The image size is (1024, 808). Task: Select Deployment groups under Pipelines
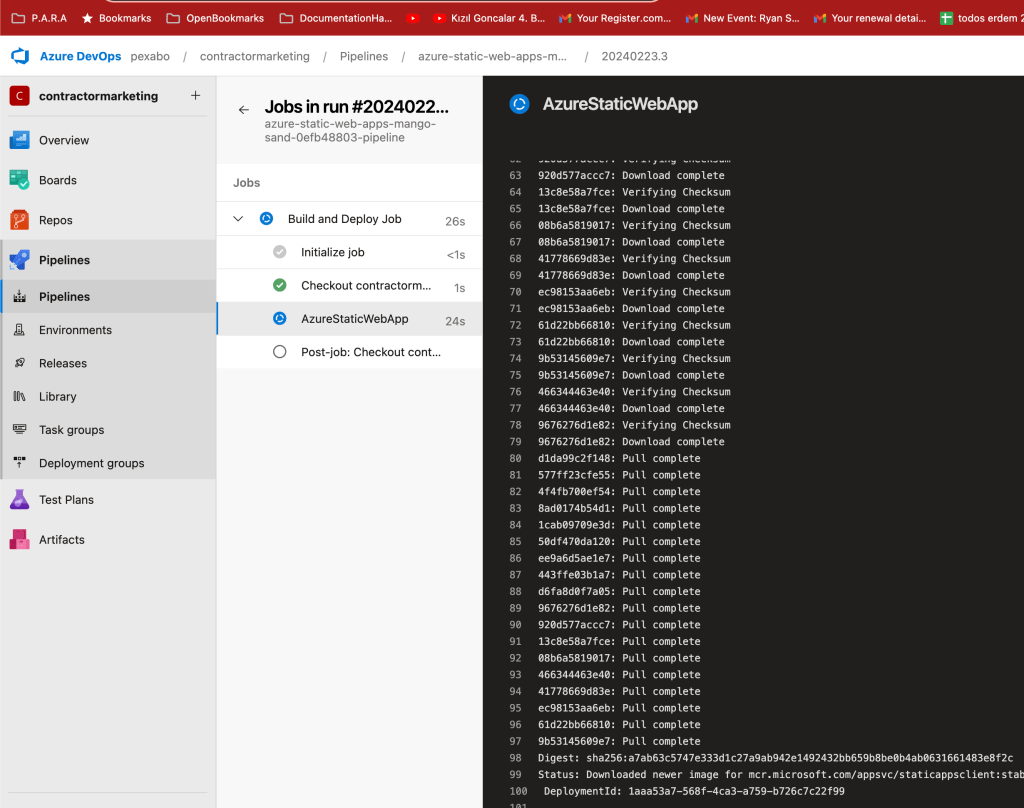[91, 463]
